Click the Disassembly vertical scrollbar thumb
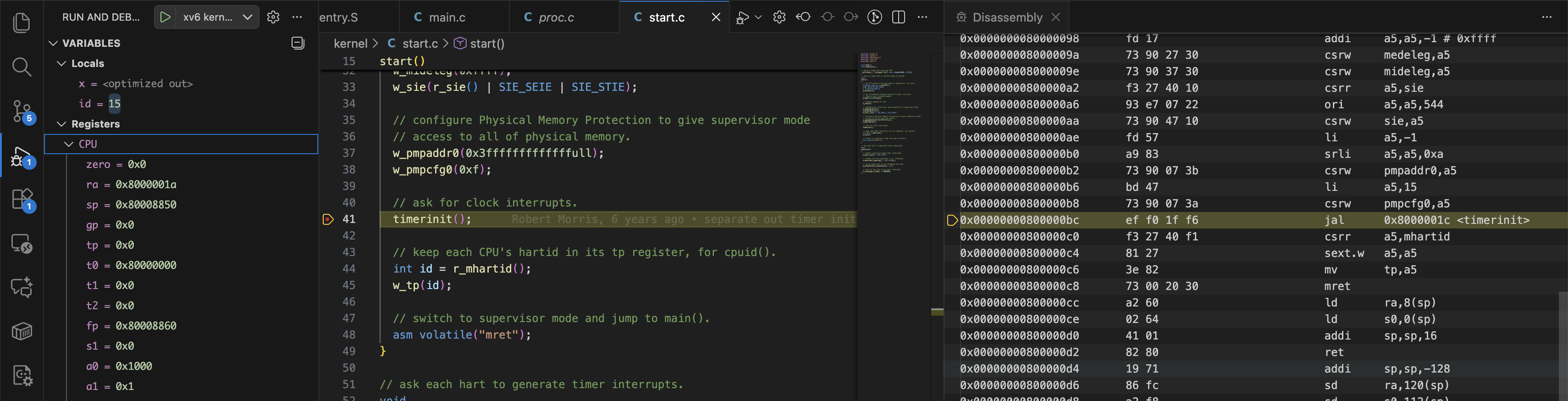The image size is (1568, 401). pyautogui.click(x=1563, y=346)
